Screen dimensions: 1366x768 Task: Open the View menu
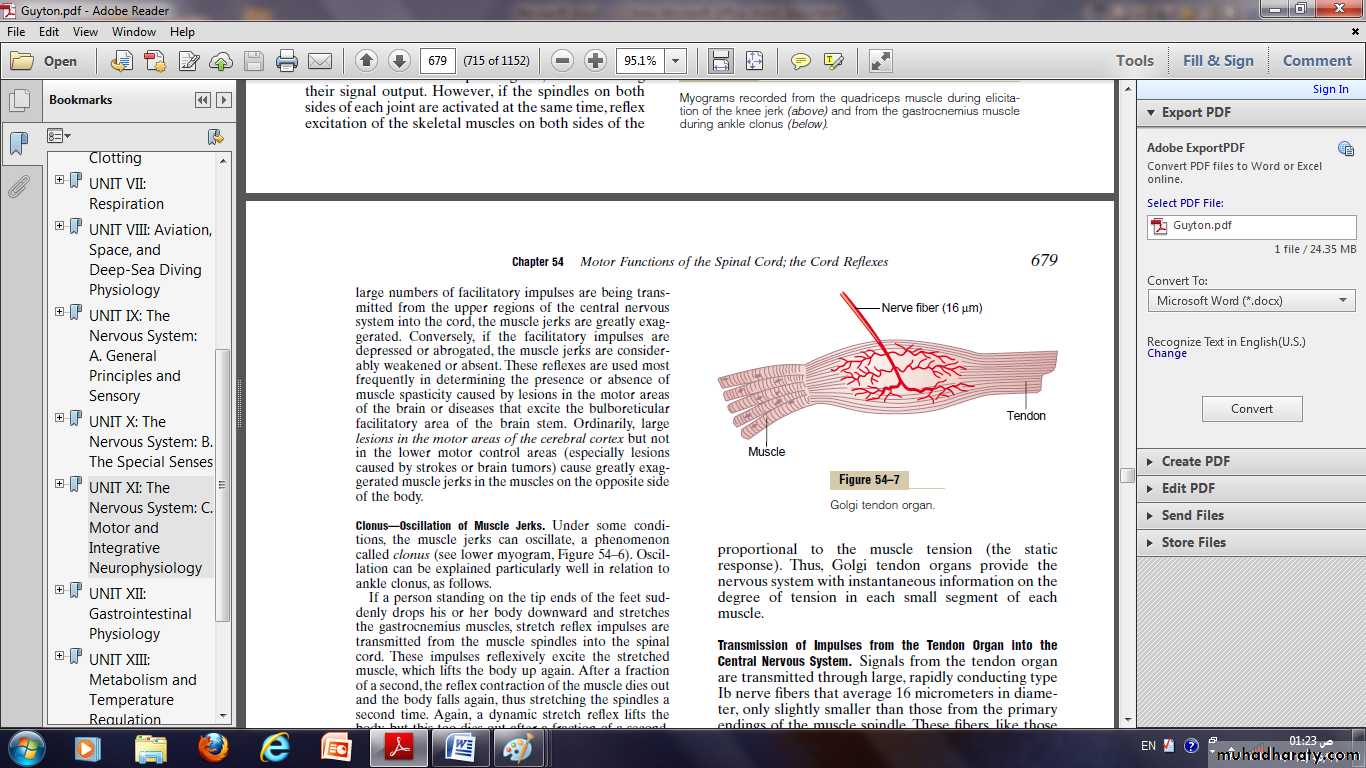click(85, 32)
